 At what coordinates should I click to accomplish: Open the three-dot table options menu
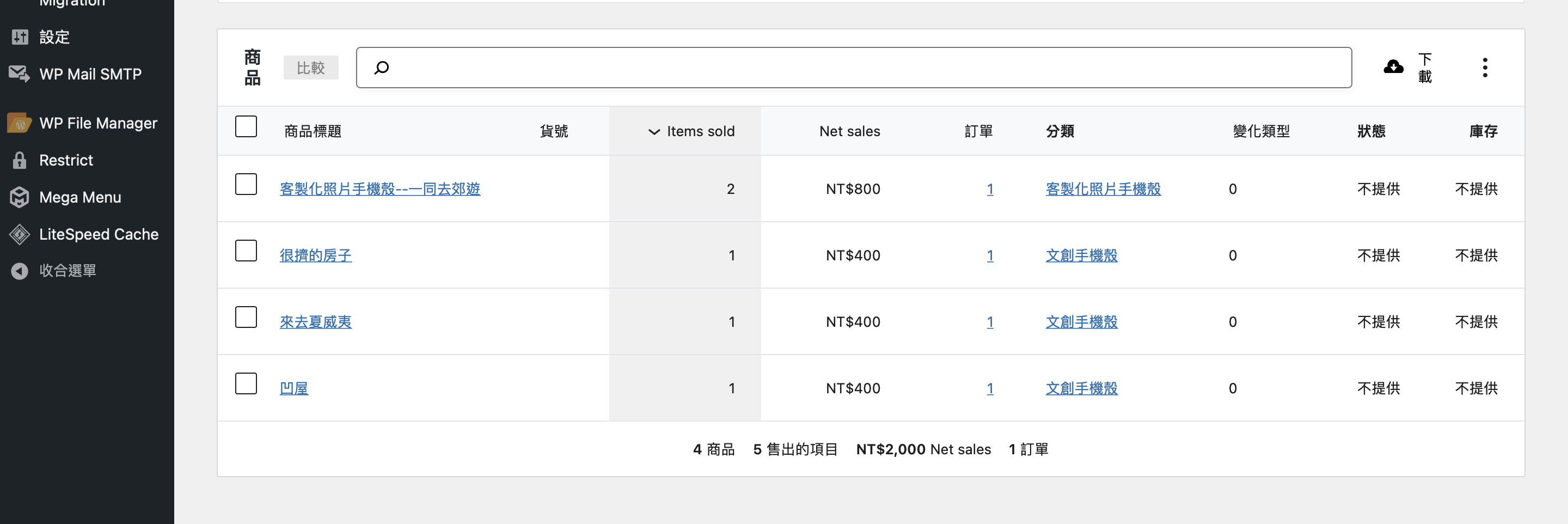pyautogui.click(x=1485, y=68)
